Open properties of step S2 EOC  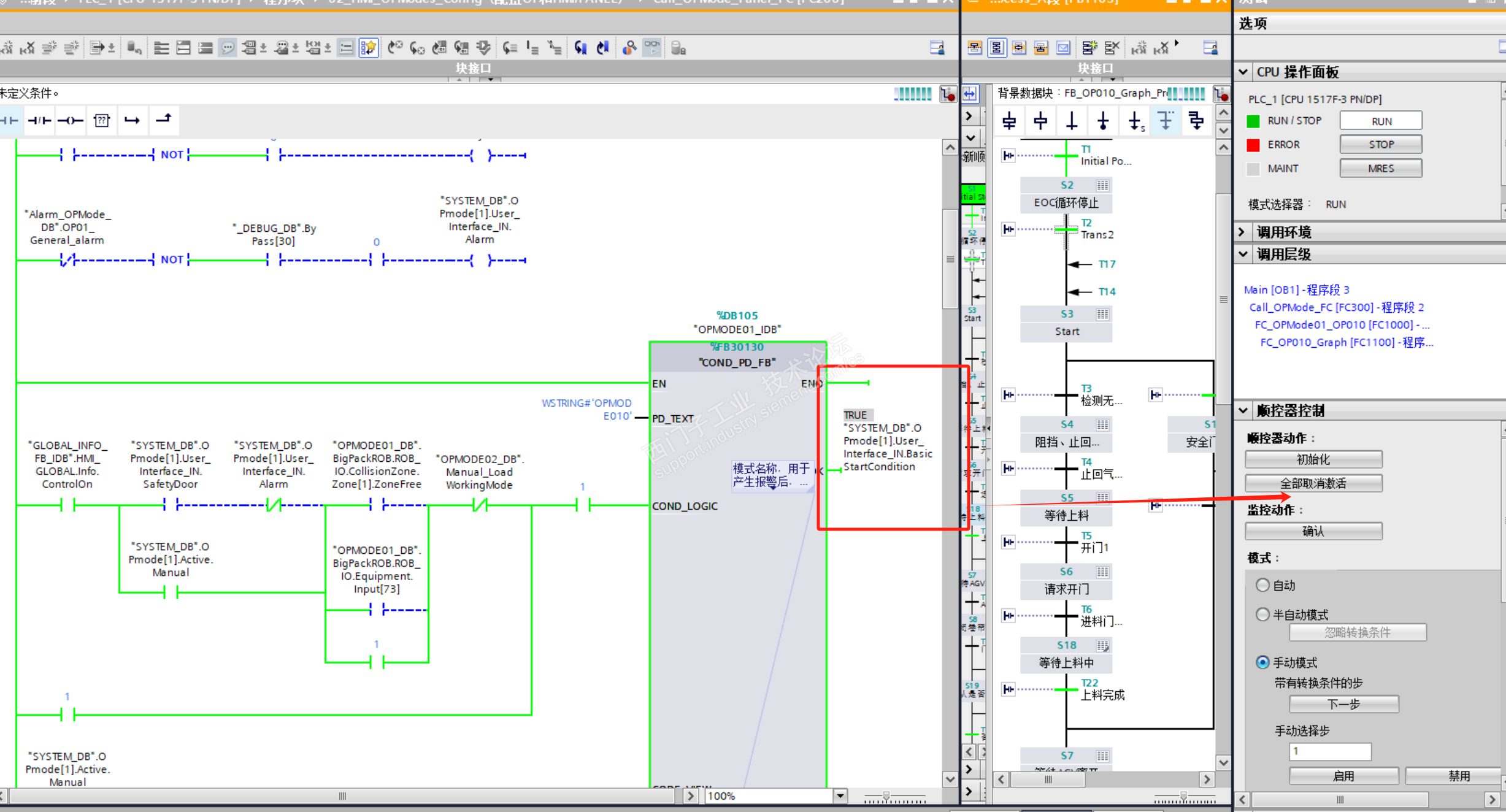(1102, 185)
